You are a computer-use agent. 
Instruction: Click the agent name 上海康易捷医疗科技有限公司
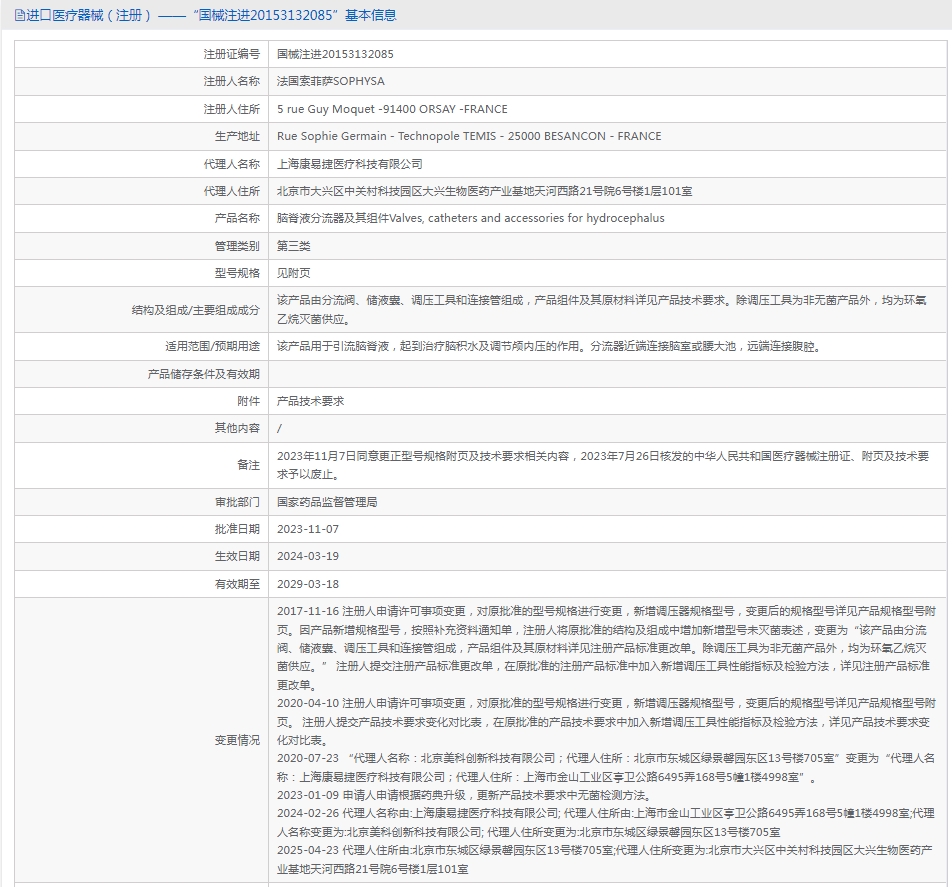[x=350, y=164]
